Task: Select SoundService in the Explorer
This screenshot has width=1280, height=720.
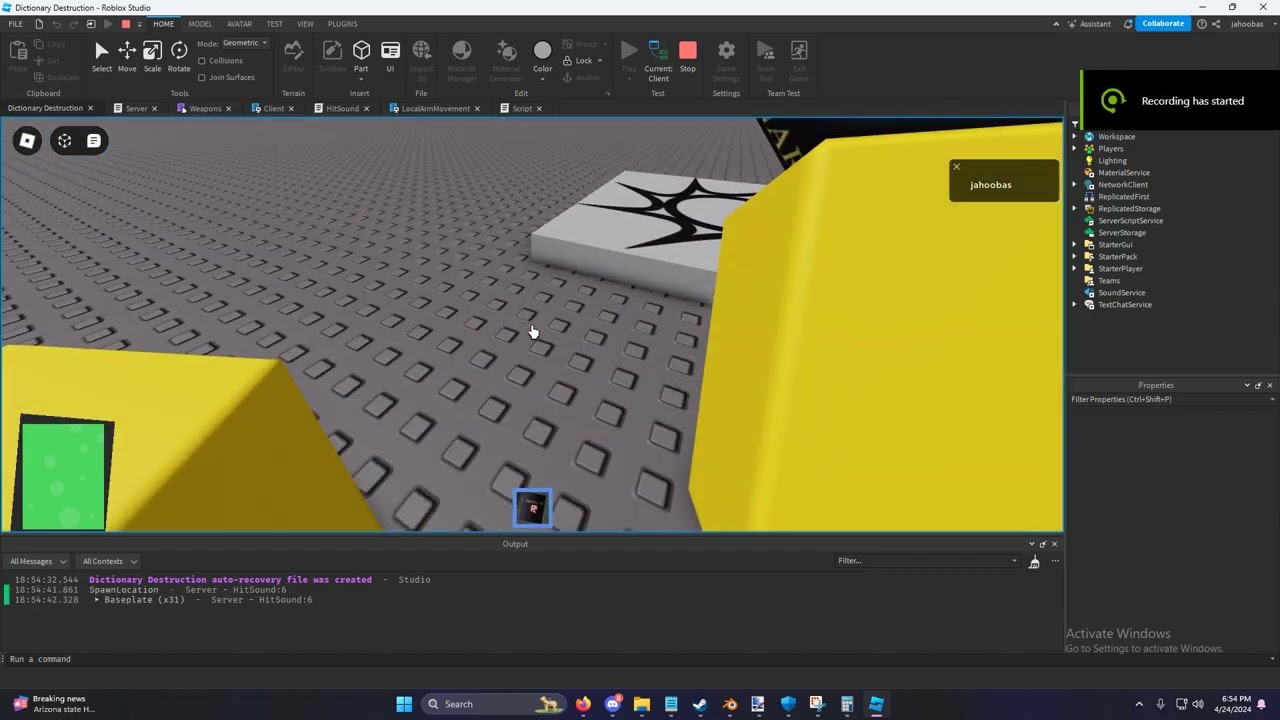Action: pos(1121,293)
